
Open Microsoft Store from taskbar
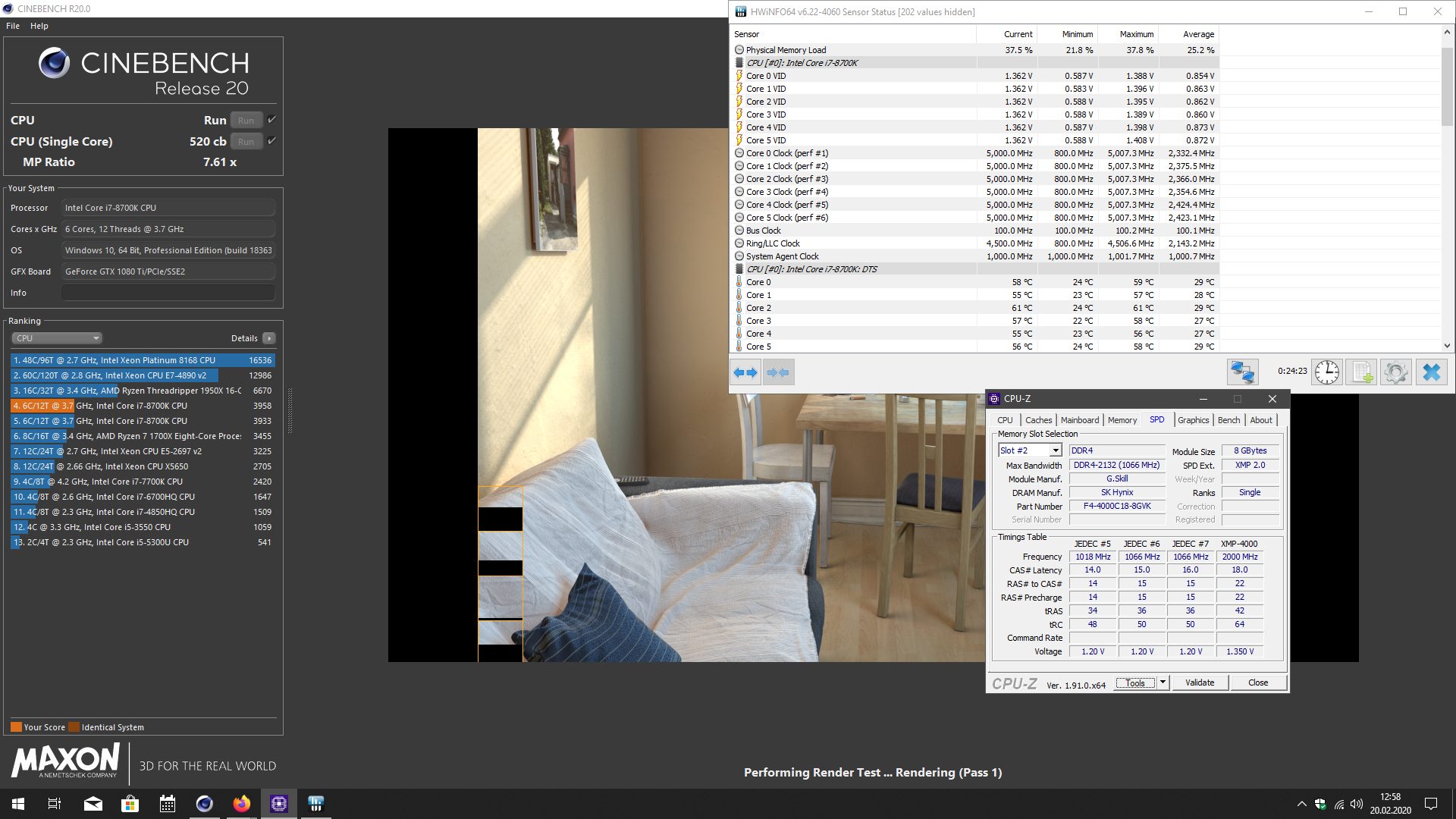click(130, 804)
